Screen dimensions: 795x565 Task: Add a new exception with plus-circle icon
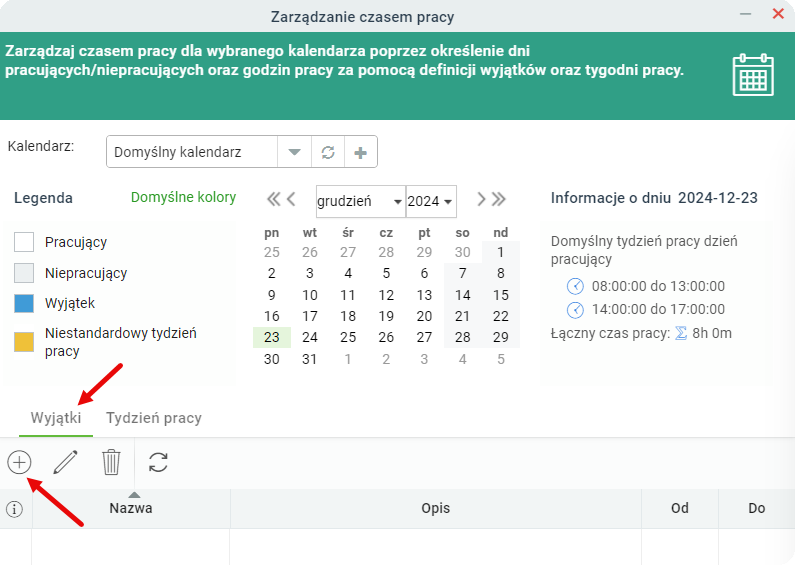point(19,462)
